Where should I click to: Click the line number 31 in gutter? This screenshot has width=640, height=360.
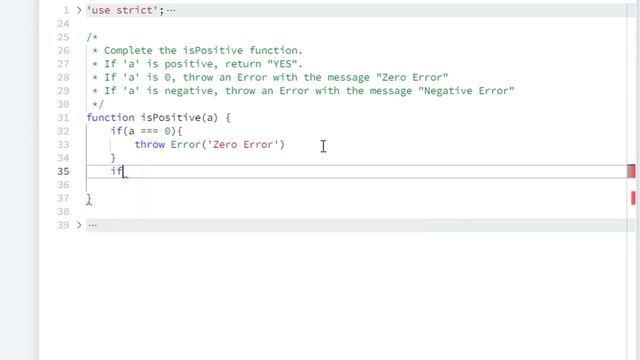(63, 118)
